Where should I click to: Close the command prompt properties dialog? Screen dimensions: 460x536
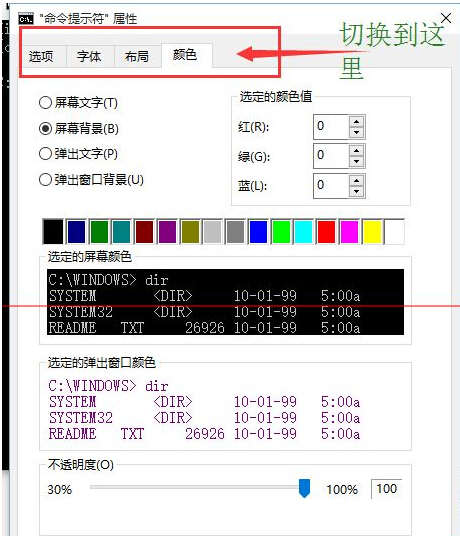tap(446, 18)
